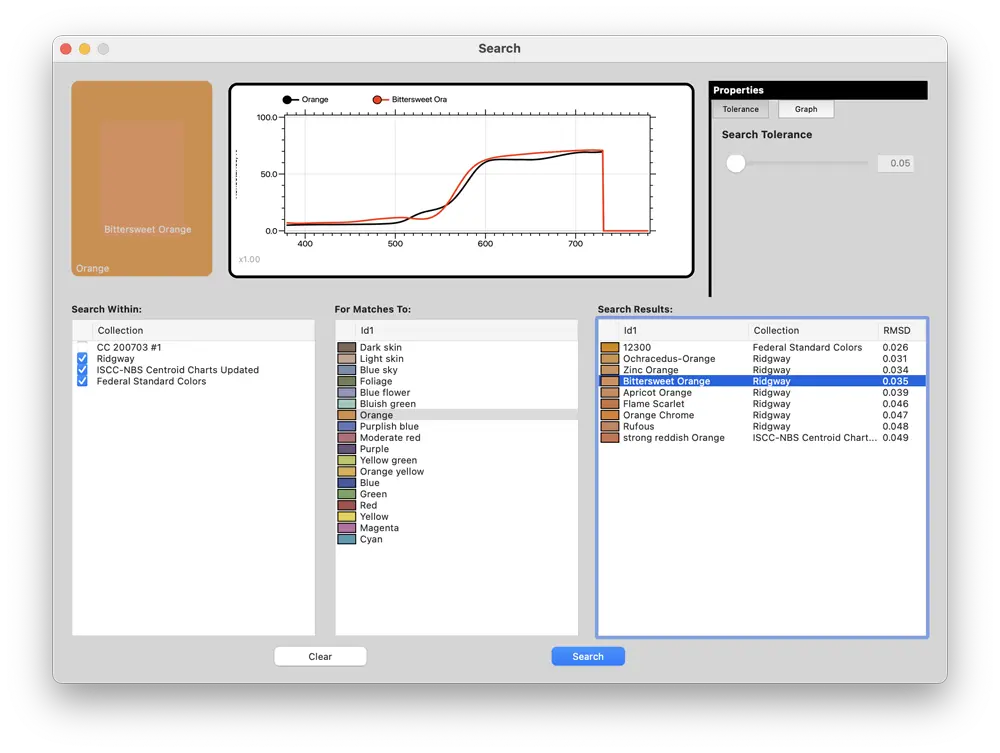This screenshot has height=753, width=1000.
Task: Switch to the Graph tab in Properties
Action: coord(805,109)
